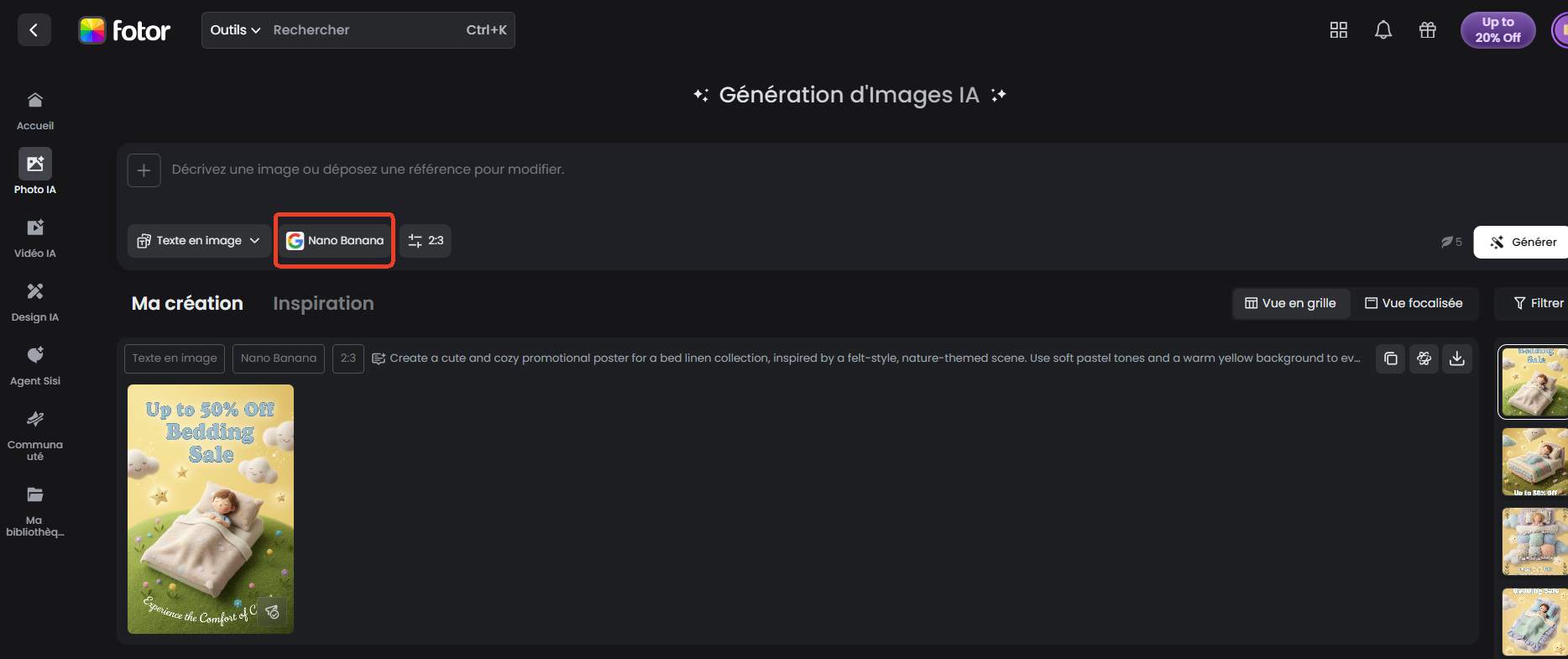Open the 2:3 aspect ratio selector
Screen dimensions: 1568x659
tap(426, 241)
